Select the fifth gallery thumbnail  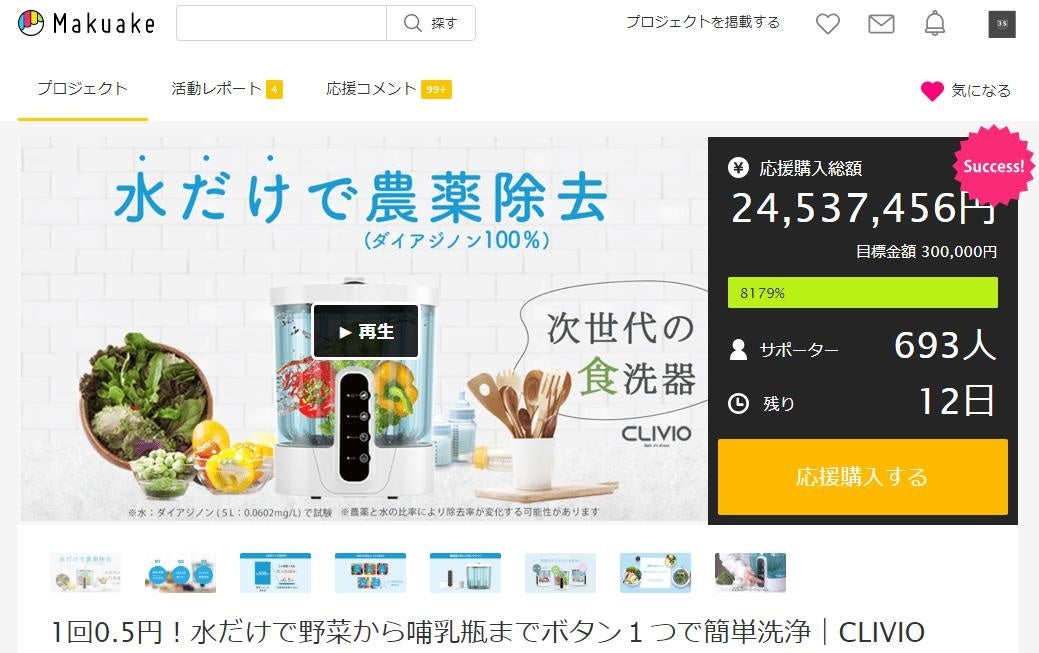tap(465, 573)
